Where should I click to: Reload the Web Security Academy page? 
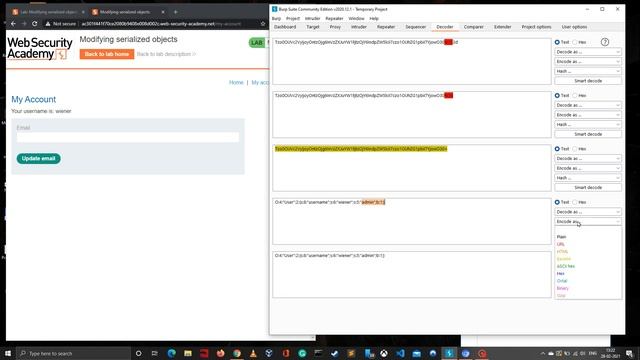coord(35,24)
